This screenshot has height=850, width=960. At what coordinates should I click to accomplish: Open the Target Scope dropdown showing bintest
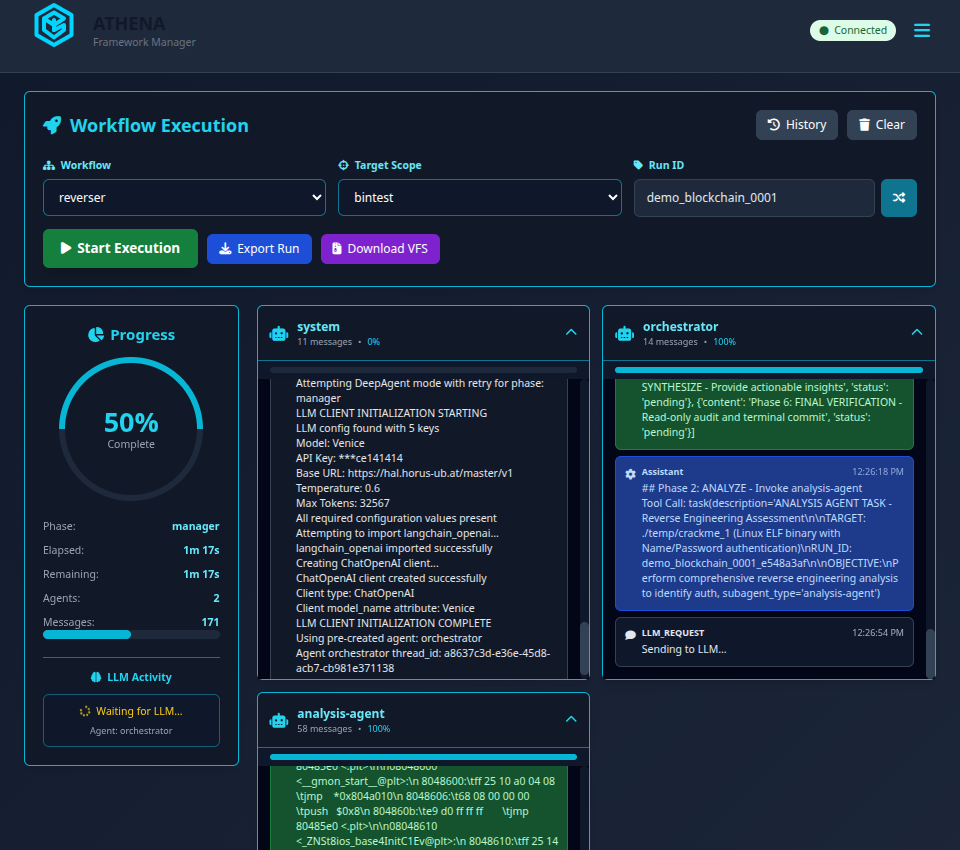point(480,198)
